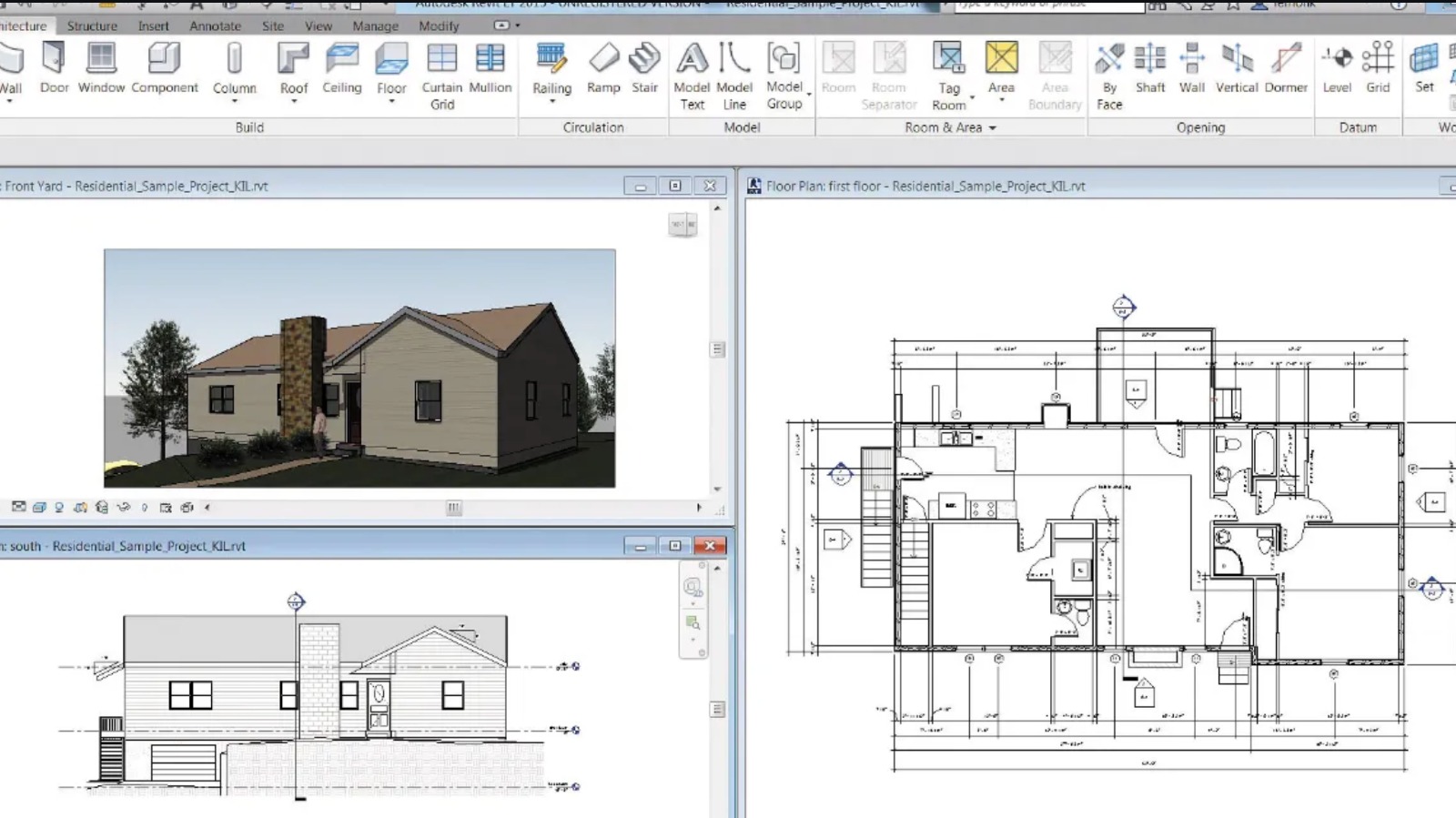Screen dimensions: 1456x818
Task: Click the Set work plane tool
Action: [x=1424, y=68]
